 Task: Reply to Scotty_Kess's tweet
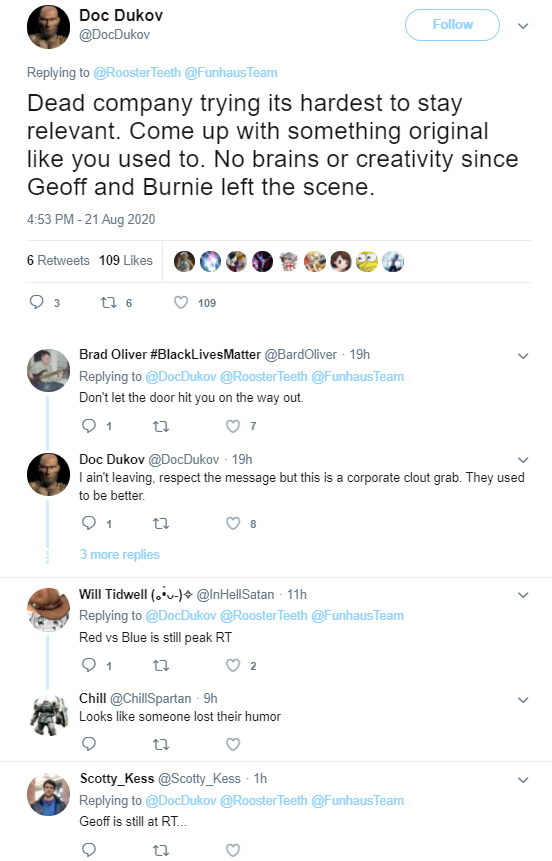click(x=88, y=850)
